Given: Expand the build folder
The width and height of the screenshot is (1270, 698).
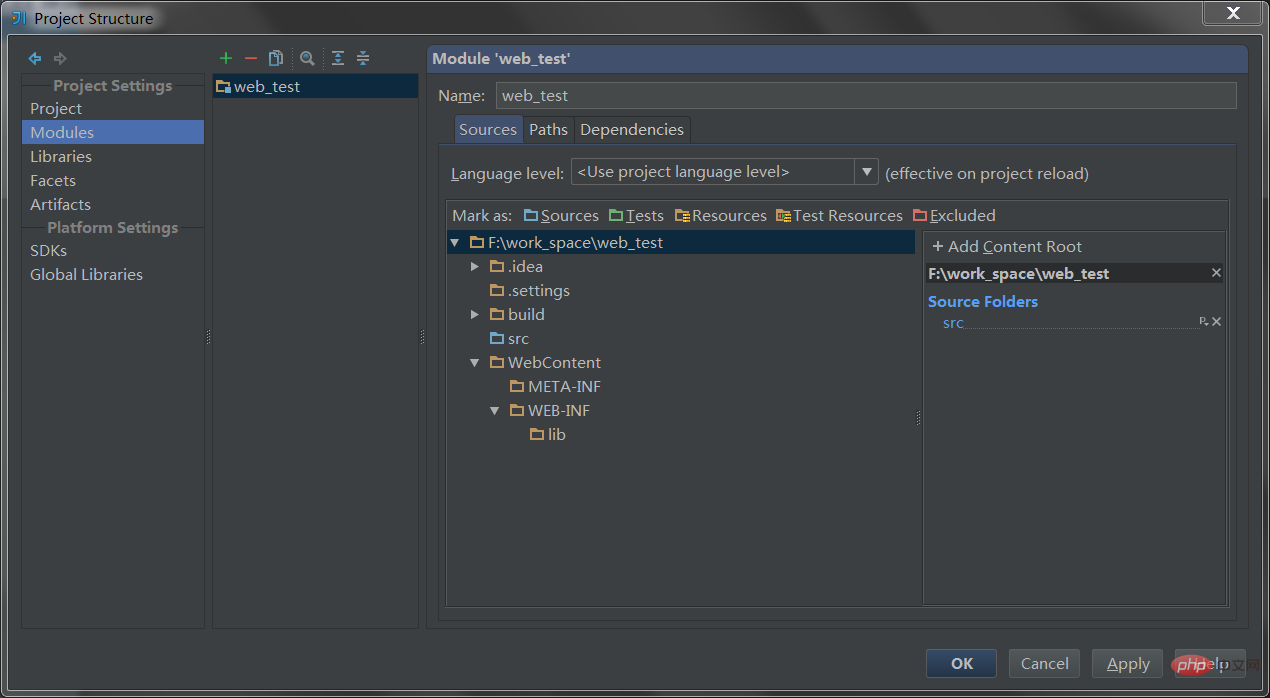Looking at the screenshot, I should tap(475, 314).
